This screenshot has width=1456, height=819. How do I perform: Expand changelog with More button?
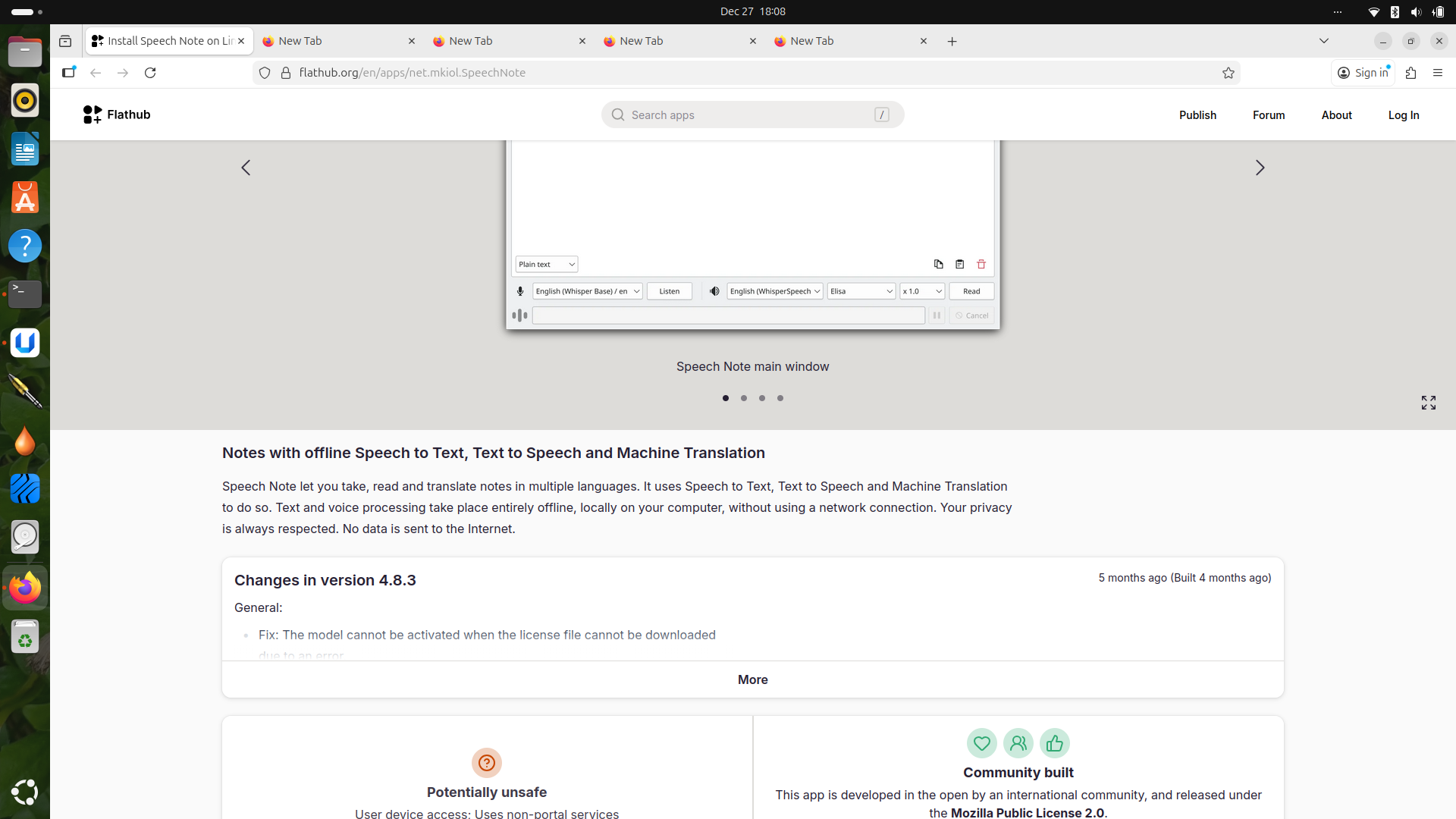(x=752, y=679)
